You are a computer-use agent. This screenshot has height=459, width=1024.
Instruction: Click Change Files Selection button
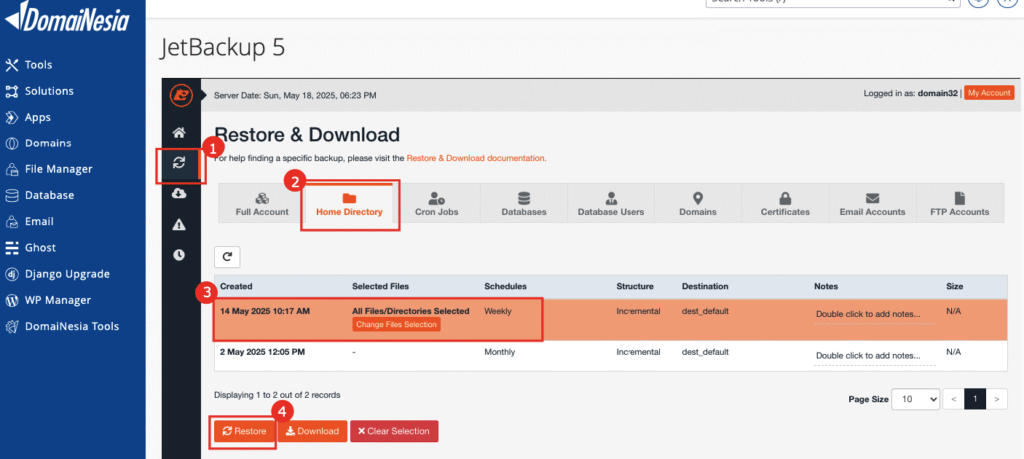(x=396, y=324)
